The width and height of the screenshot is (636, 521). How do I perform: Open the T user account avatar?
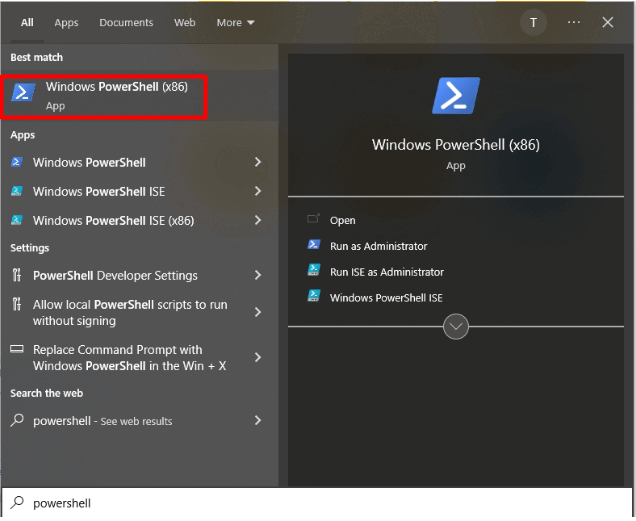pos(533,22)
